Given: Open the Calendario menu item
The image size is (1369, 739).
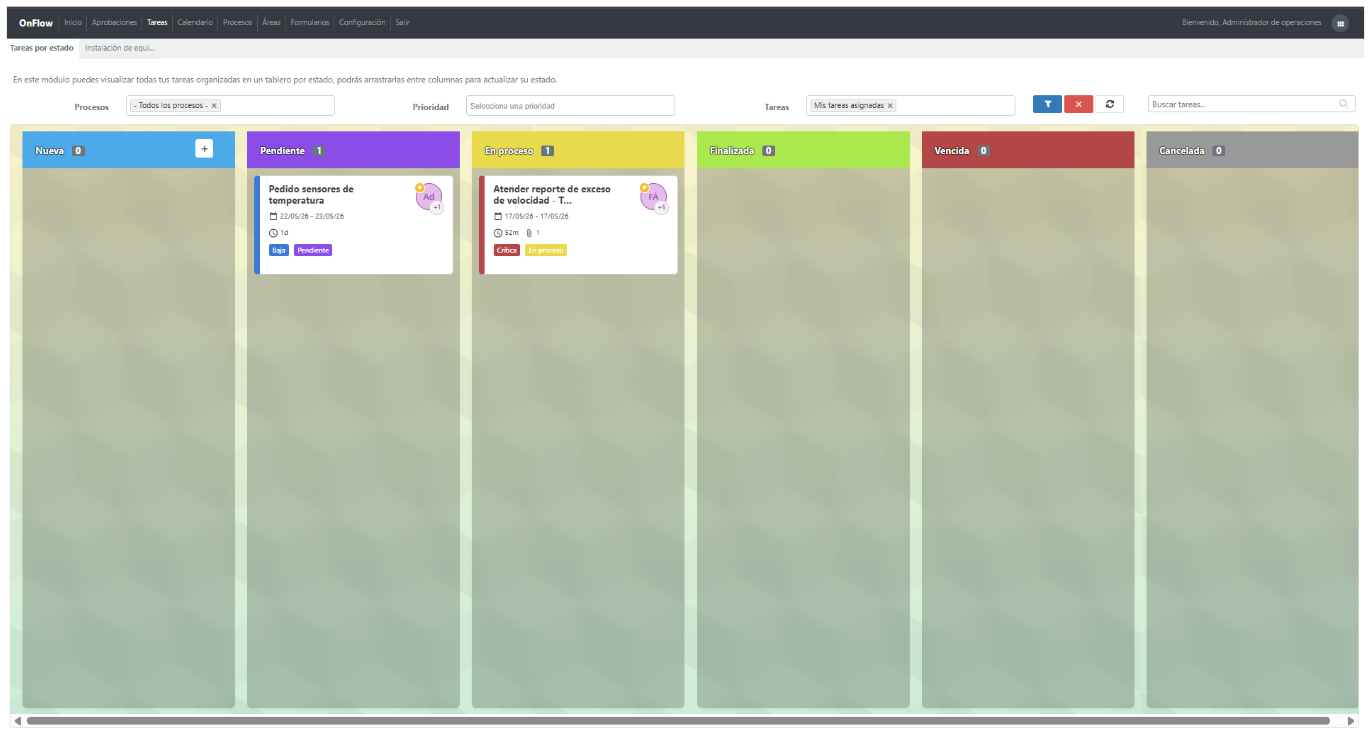Looking at the screenshot, I should [x=195, y=22].
